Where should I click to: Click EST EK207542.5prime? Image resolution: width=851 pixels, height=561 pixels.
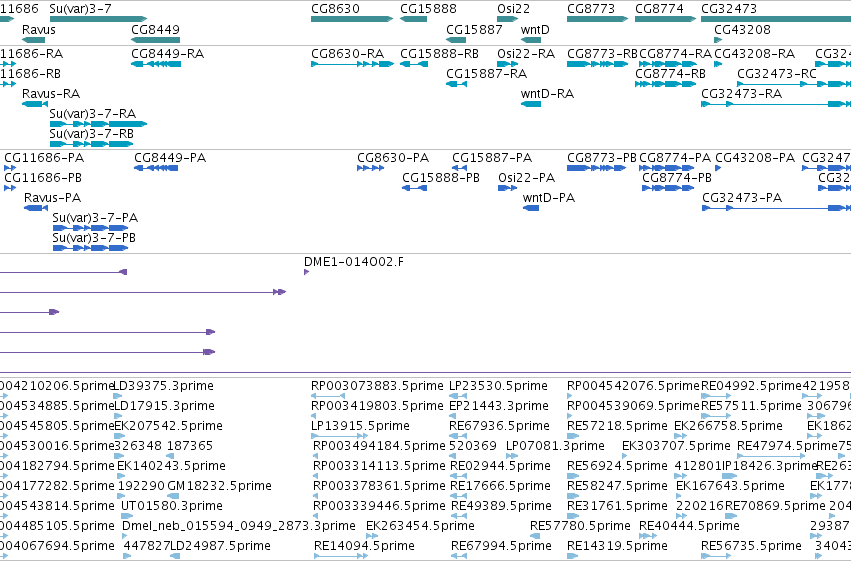click(169, 426)
